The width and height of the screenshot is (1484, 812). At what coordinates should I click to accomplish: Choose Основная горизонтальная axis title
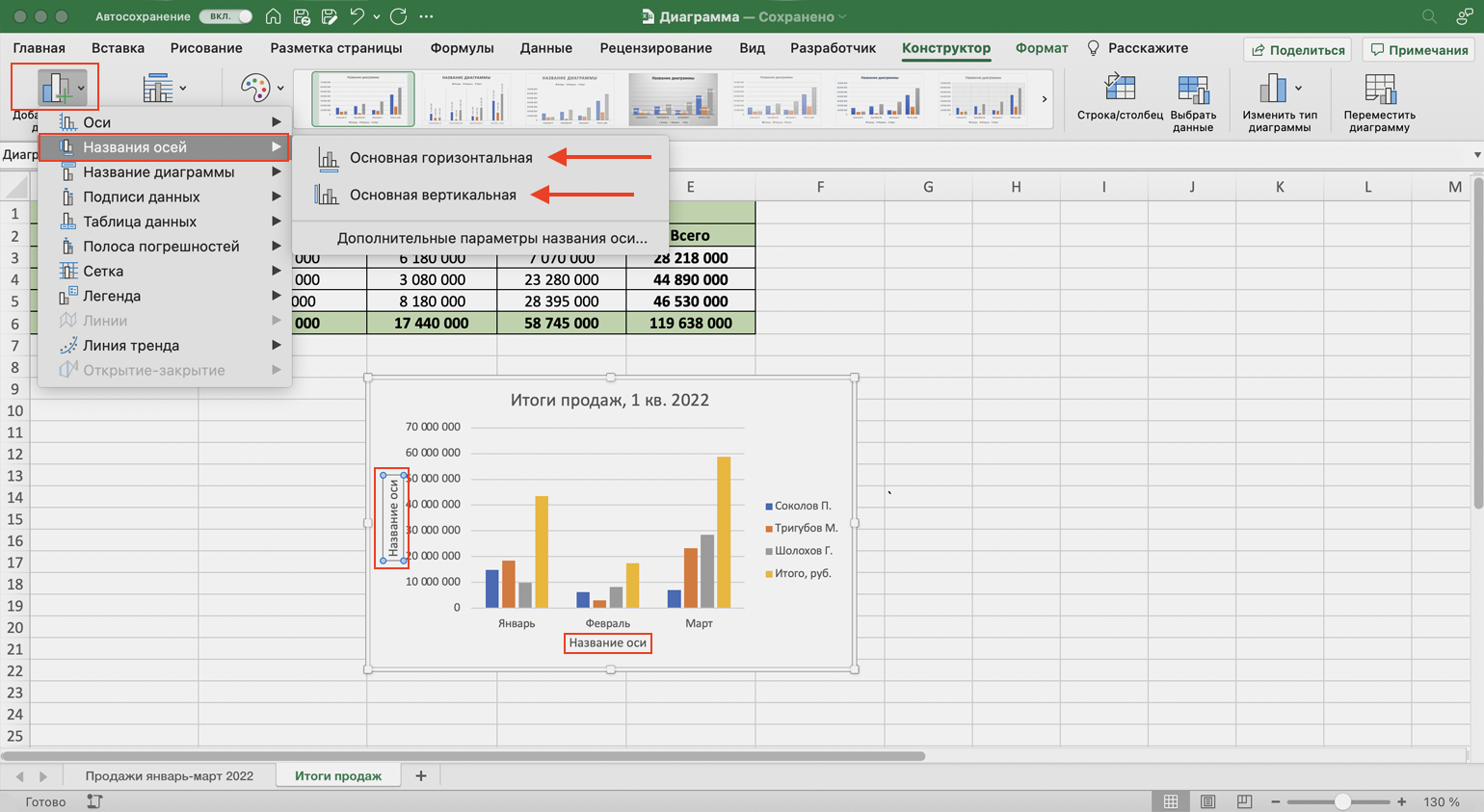pyautogui.click(x=440, y=158)
